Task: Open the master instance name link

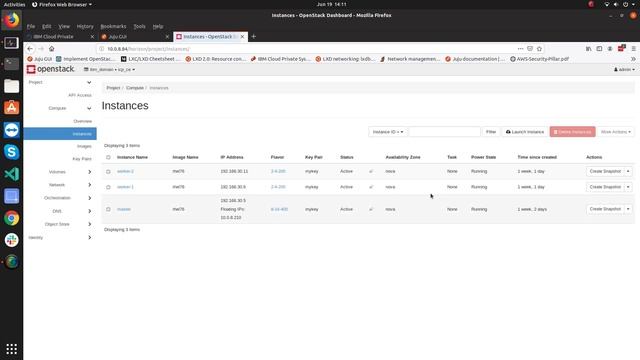Action: tap(124, 209)
